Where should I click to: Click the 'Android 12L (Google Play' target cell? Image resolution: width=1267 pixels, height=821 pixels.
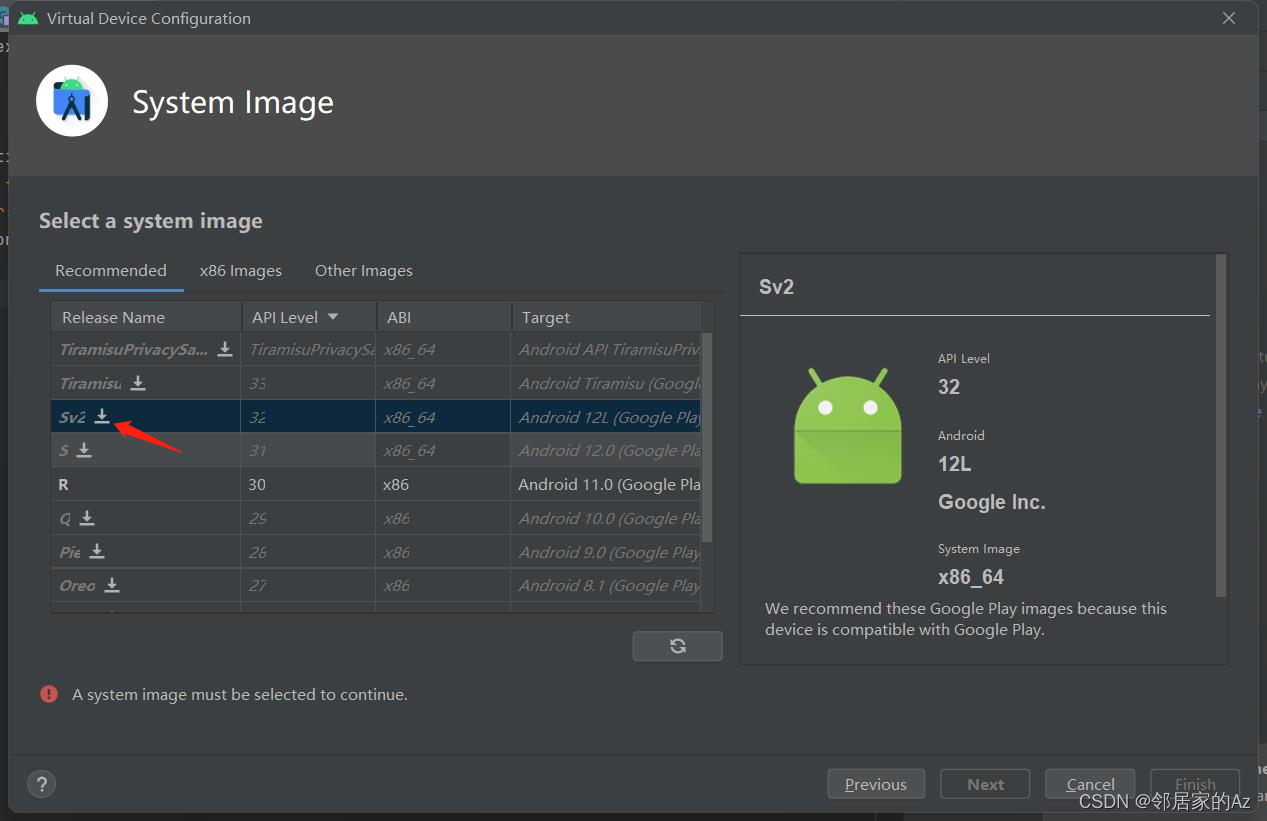click(x=606, y=417)
